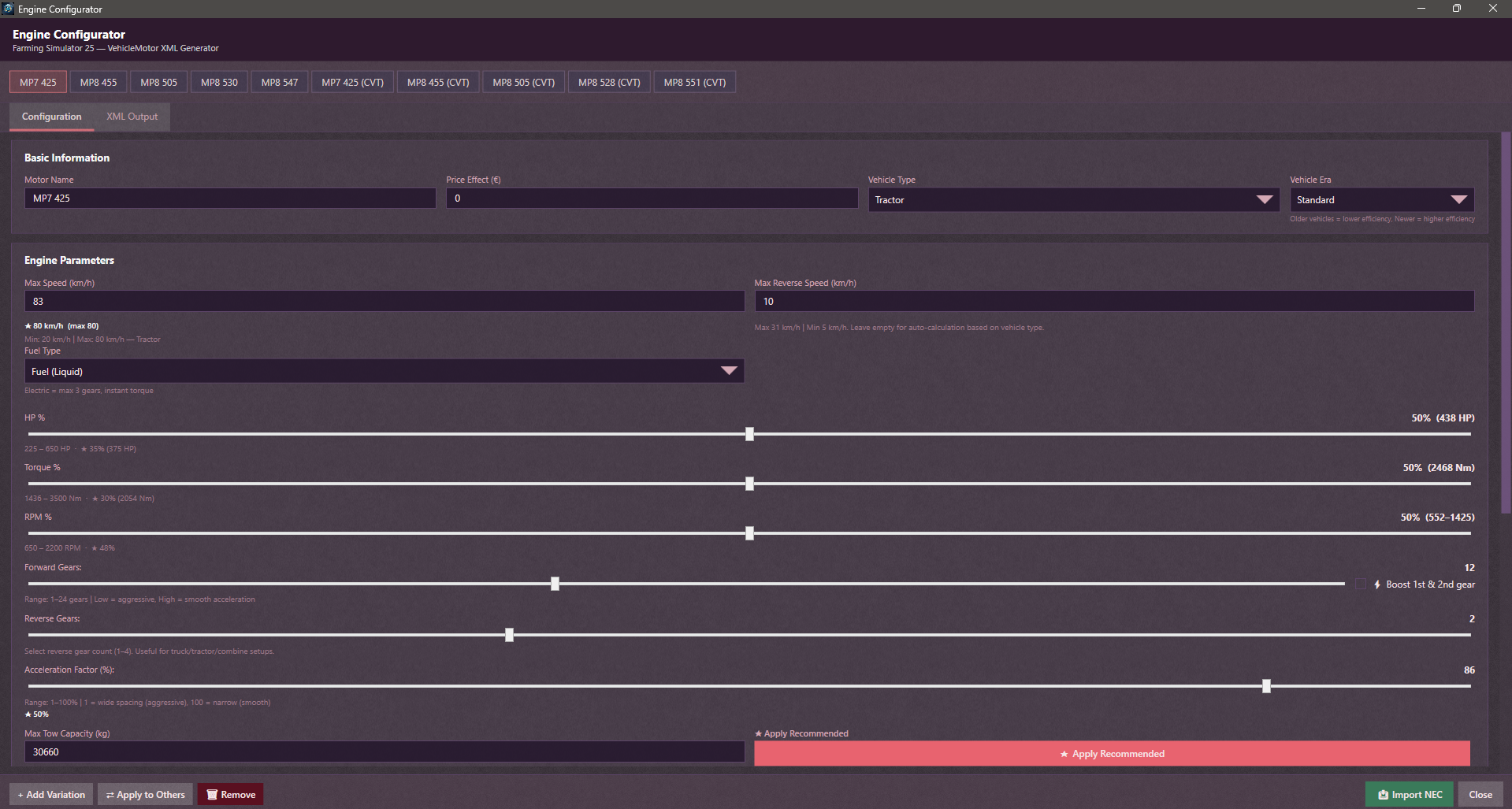
Task: Click the 50% (2468 Nm) value label
Action: [x=1439, y=467]
